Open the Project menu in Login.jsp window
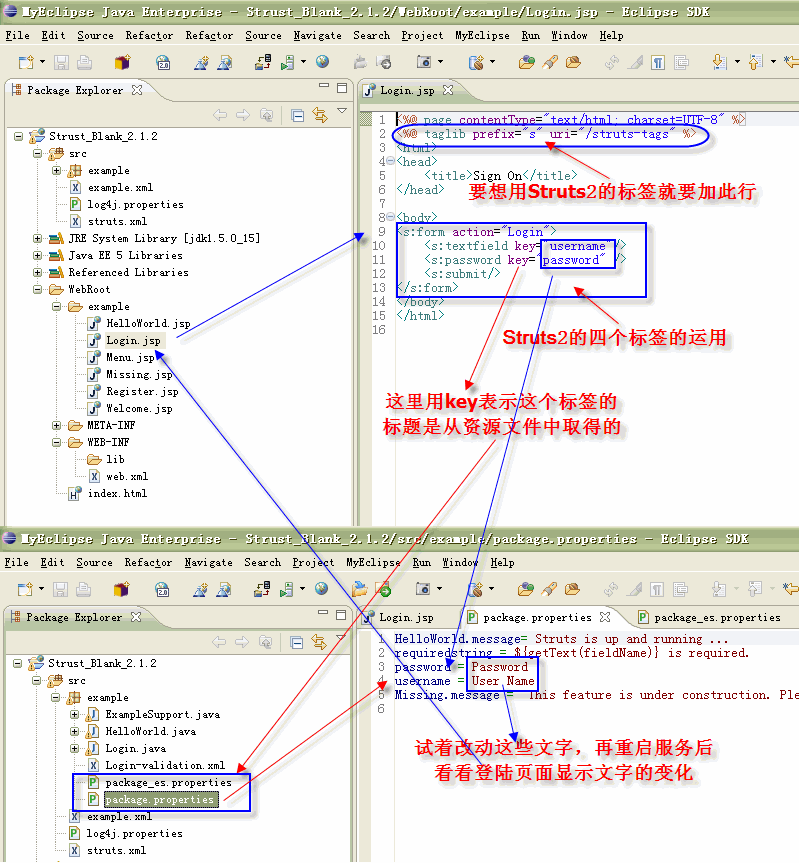The image size is (799, 863). point(422,36)
